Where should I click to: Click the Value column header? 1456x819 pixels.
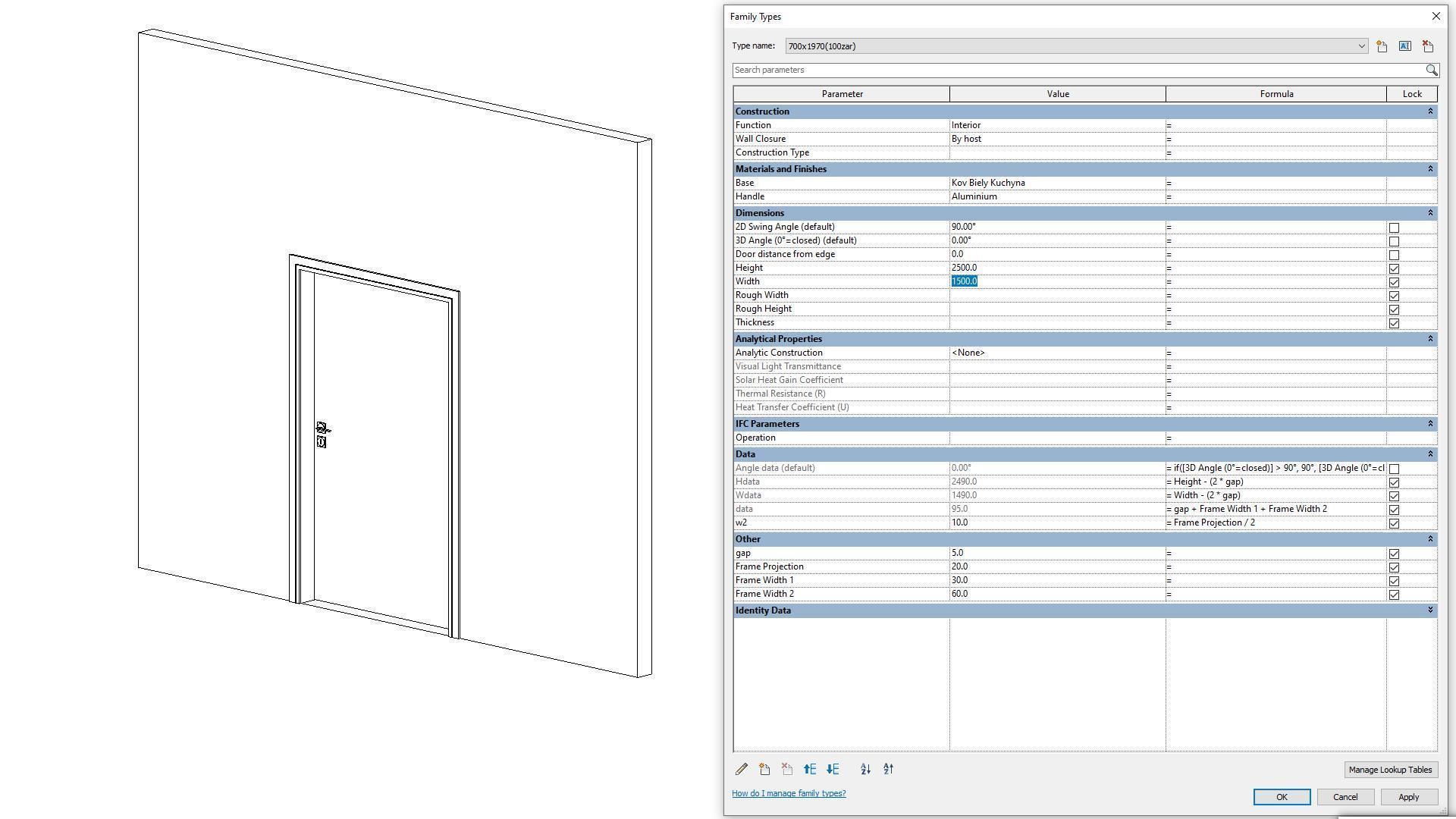1058,94
